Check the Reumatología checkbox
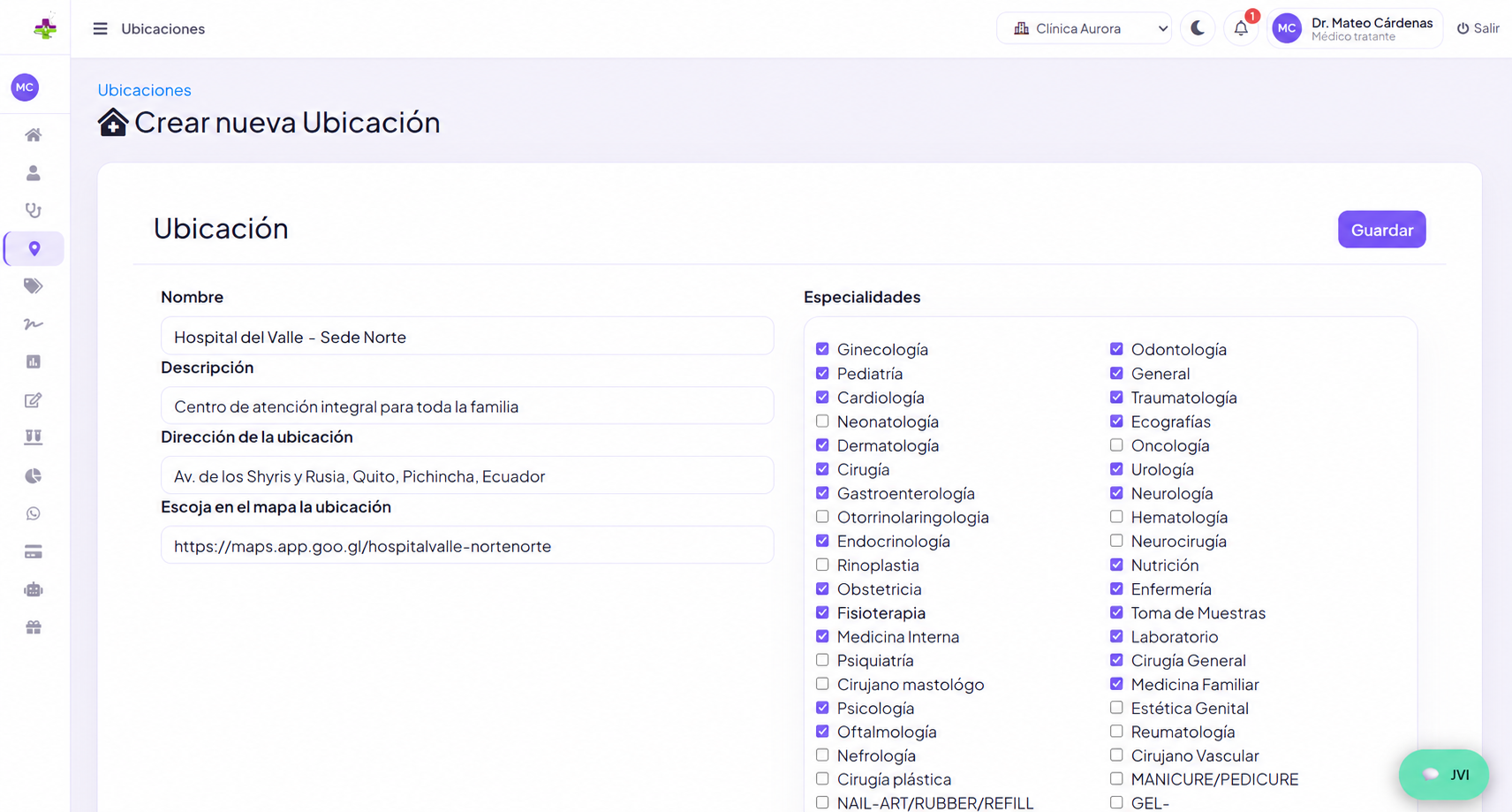The height and width of the screenshot is (812, 1512). [1116, 732]
